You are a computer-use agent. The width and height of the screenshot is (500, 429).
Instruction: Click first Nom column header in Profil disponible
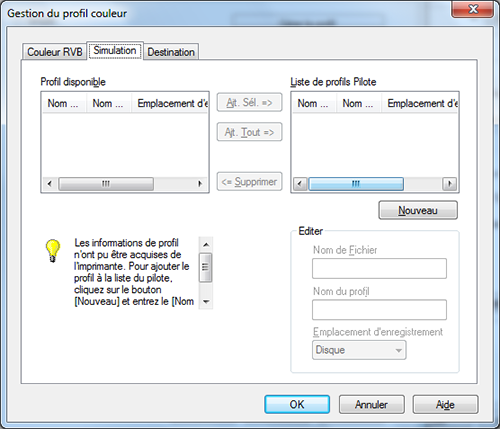click(x=64, y=104)
